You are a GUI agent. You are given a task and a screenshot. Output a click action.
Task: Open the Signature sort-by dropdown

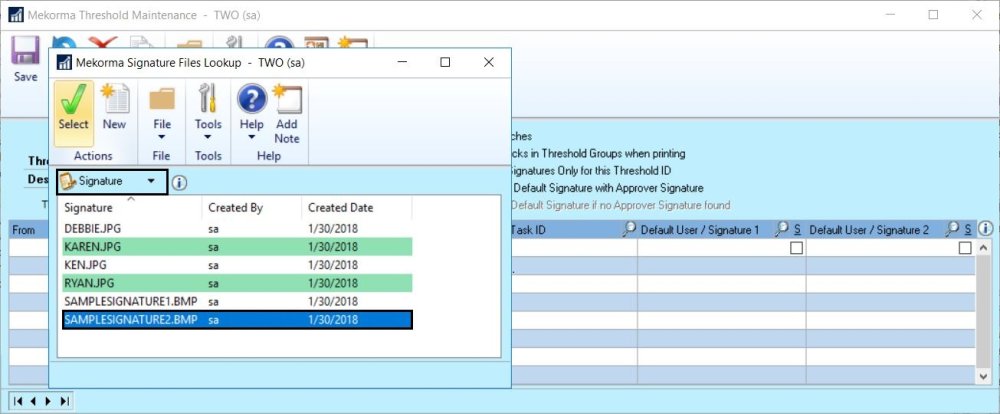click(112, 182)
